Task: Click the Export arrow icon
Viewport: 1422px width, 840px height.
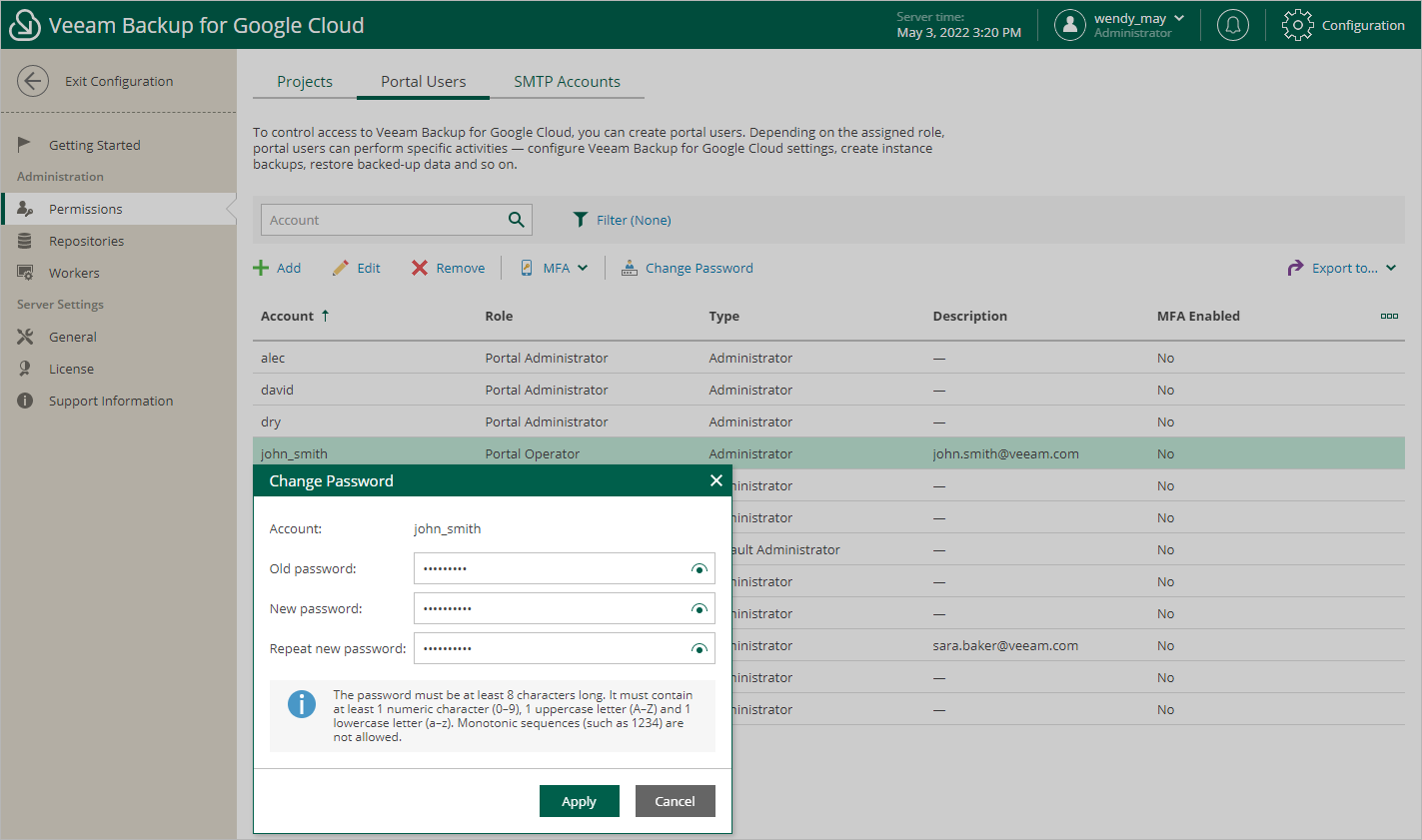Action: (x=1296, y=268)
